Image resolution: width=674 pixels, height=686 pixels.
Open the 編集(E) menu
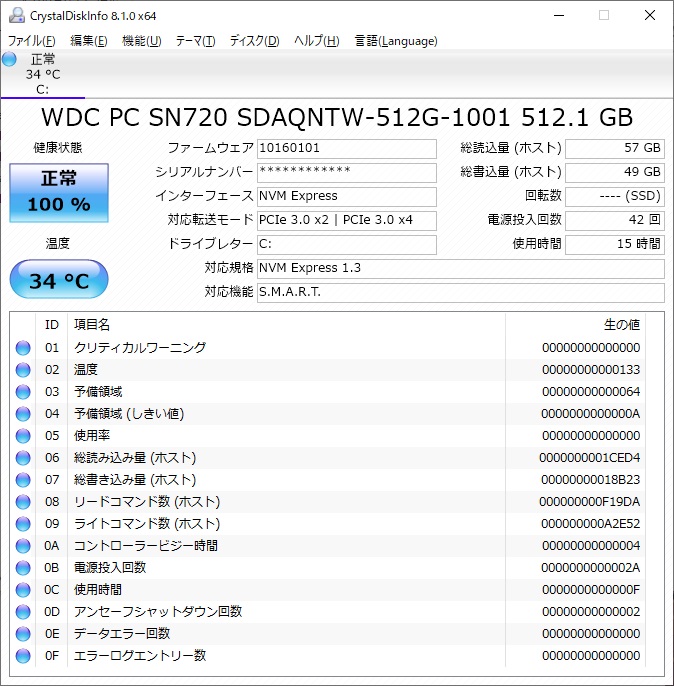(88, 41)
